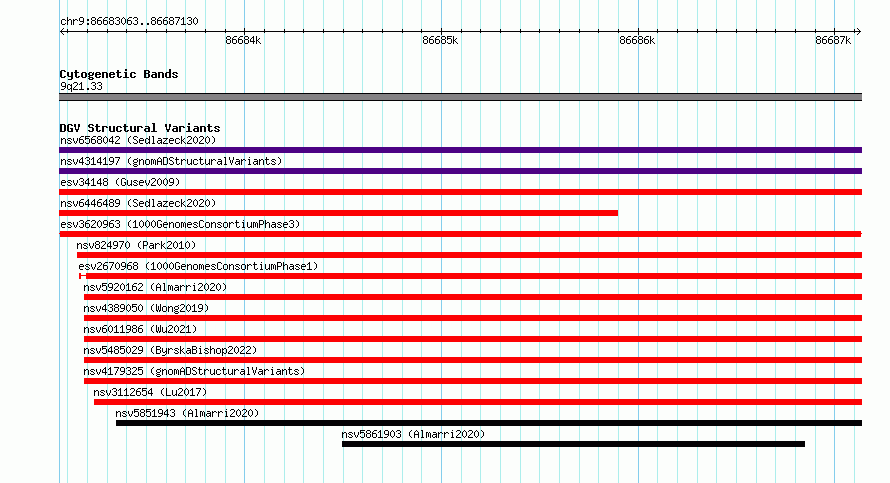Screen dimensions: 890x483
Task: Open the nsv824970 (Park2010) label
Action: click(x=136, y=246)
